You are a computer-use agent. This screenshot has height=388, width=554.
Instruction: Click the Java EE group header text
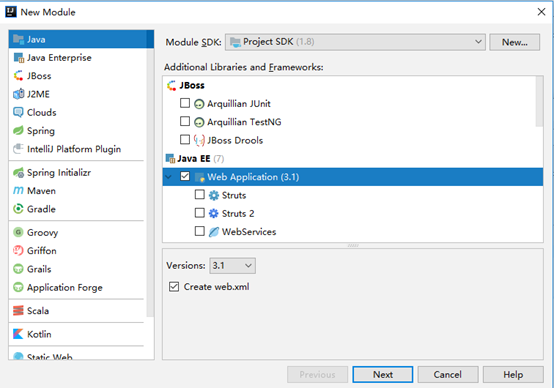(x=194, y=159)
